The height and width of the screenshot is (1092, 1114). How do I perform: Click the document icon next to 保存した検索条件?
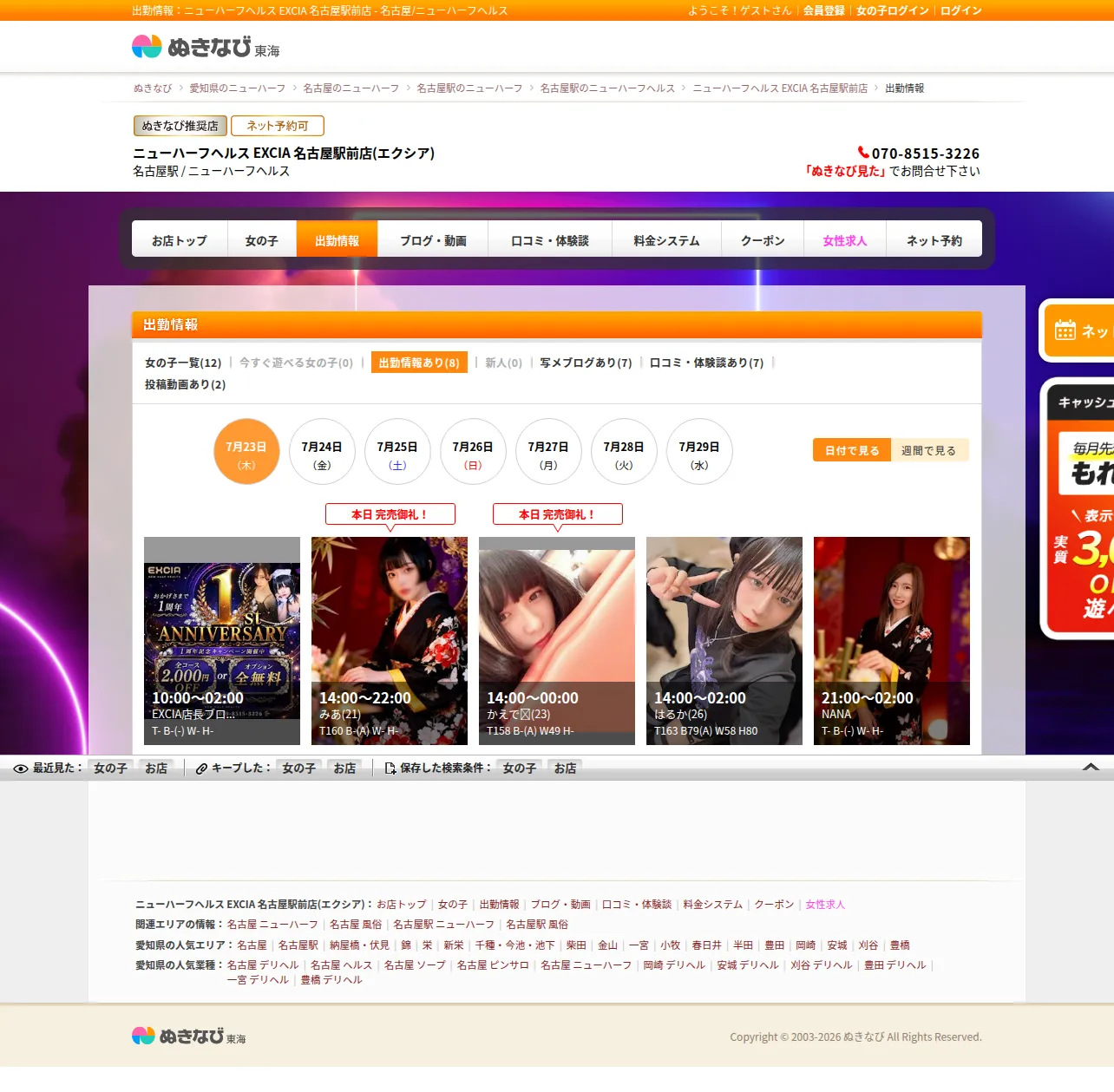click(x=390, y=768)
